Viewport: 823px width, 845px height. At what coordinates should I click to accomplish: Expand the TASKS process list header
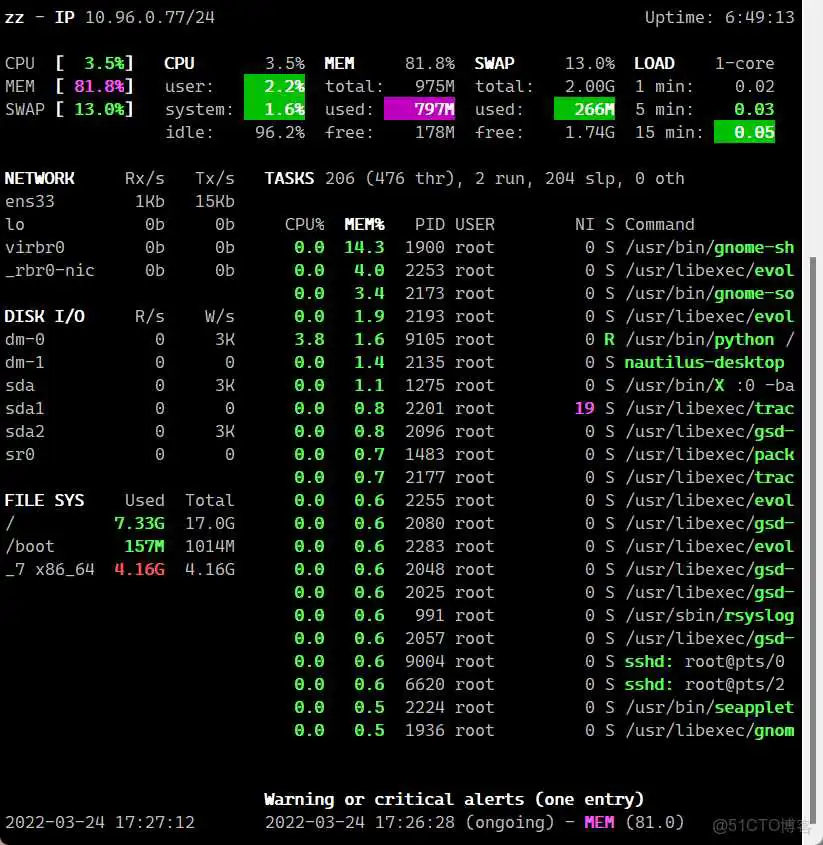(289, 178)
